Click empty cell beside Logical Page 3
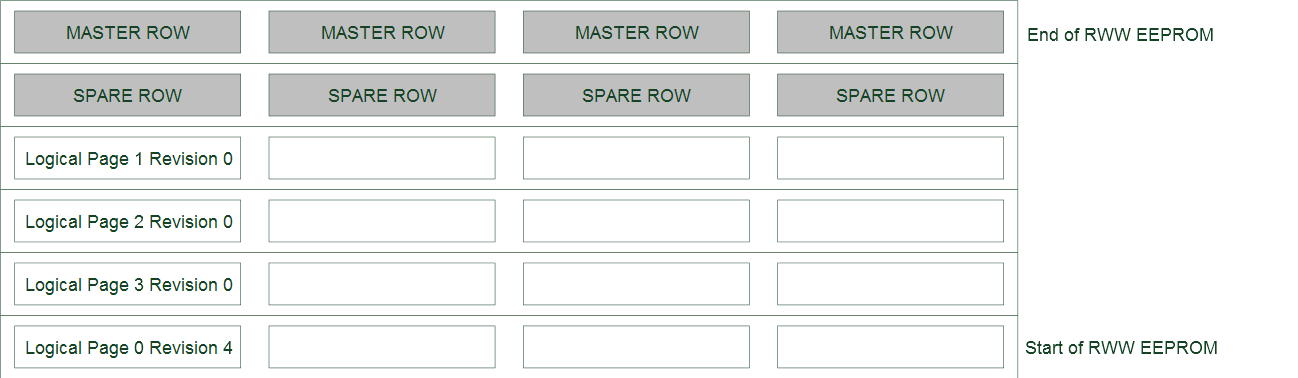Viewport: 1298px width, 378px height. (x=382, y=284)
